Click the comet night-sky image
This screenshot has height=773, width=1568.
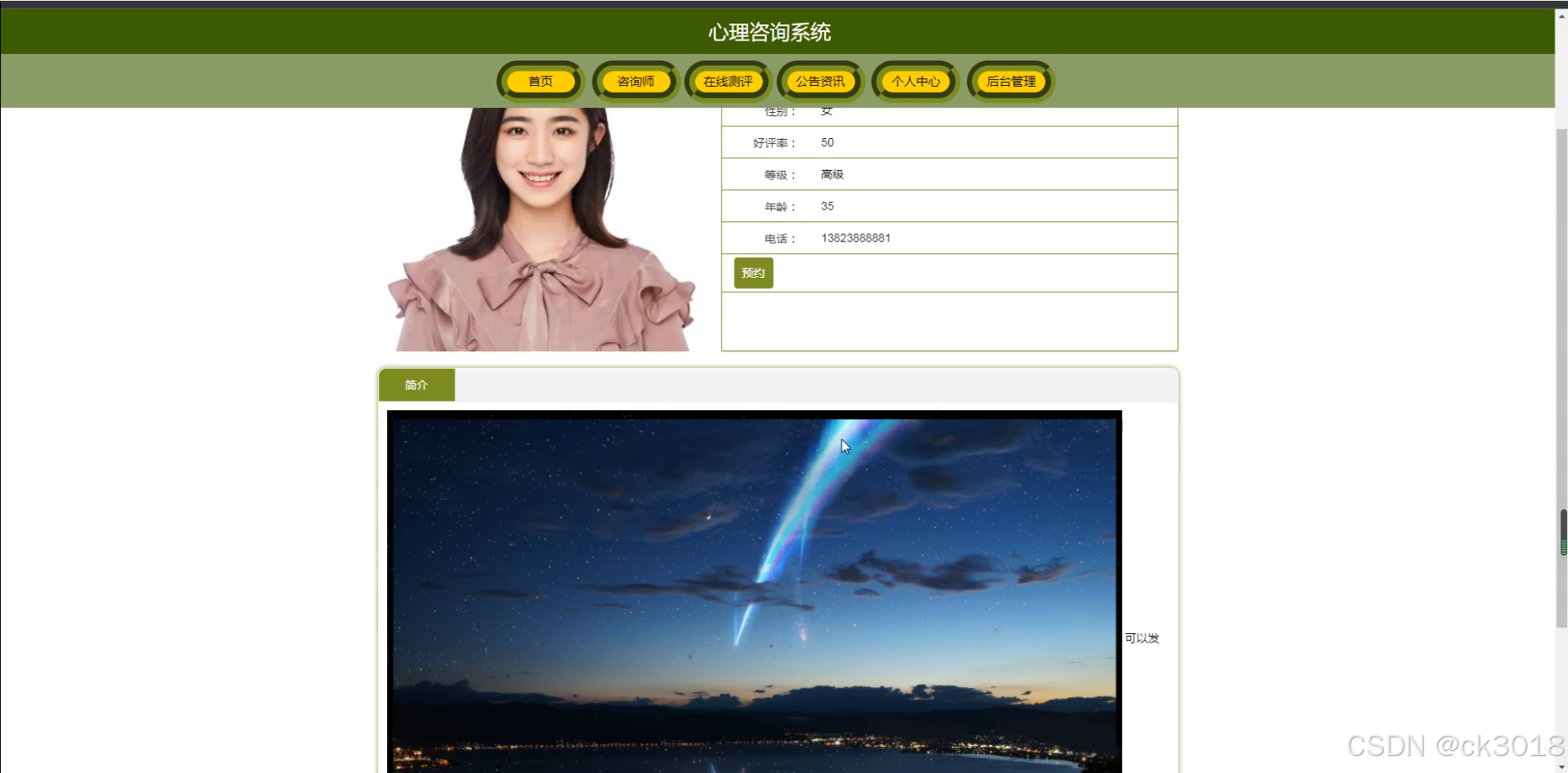pos(754,591)
